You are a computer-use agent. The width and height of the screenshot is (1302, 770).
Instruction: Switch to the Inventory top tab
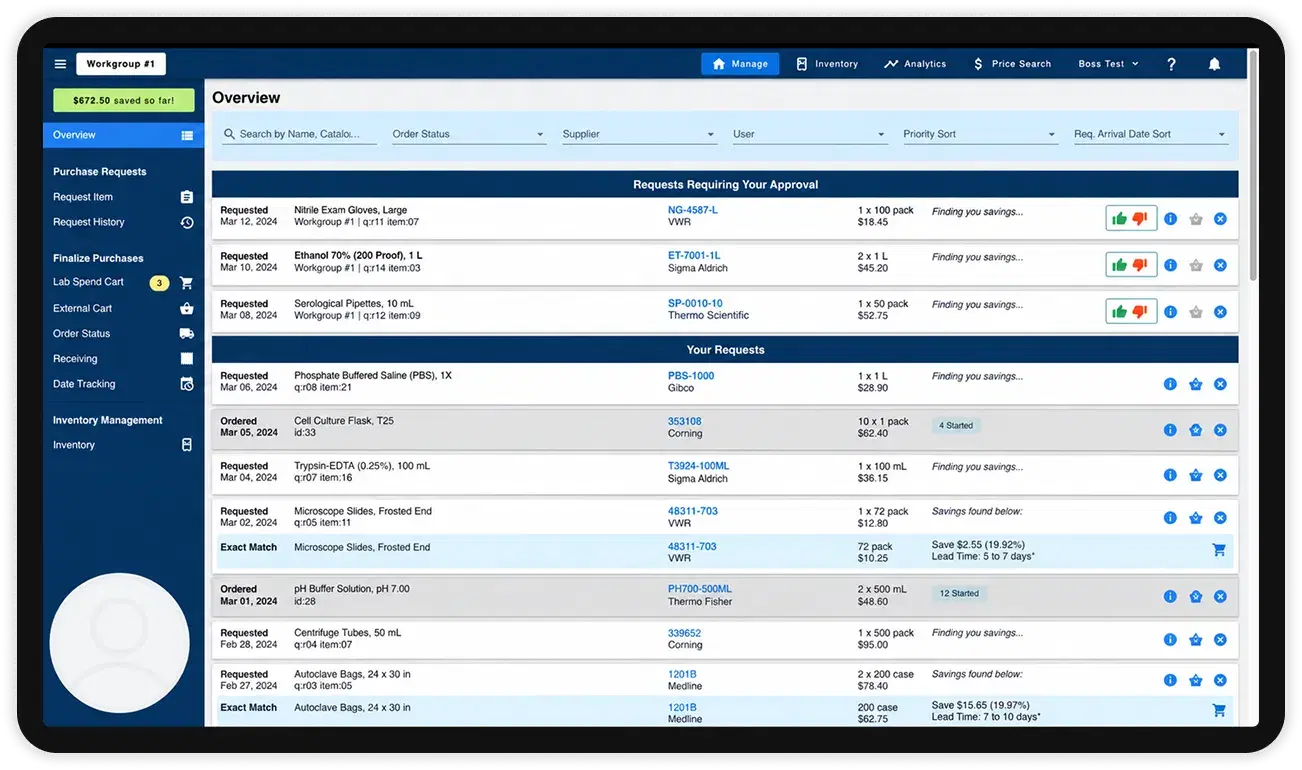[827, 64]
